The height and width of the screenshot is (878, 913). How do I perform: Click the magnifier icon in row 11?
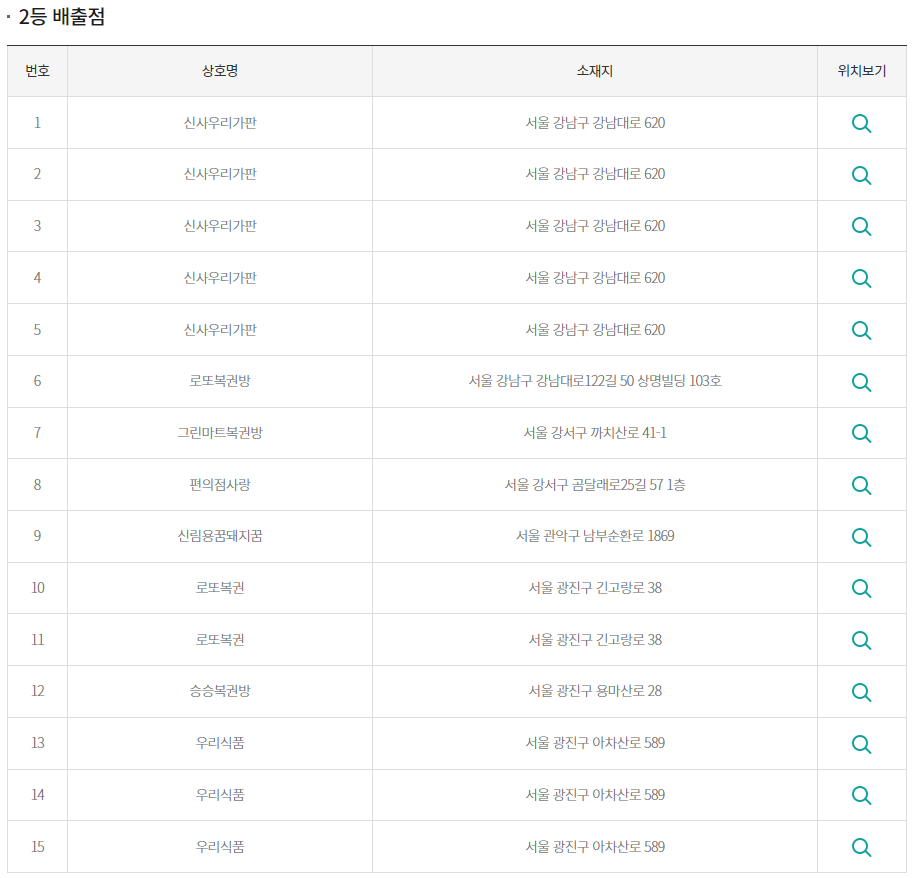pyautogui.click(x=861, y=640)
